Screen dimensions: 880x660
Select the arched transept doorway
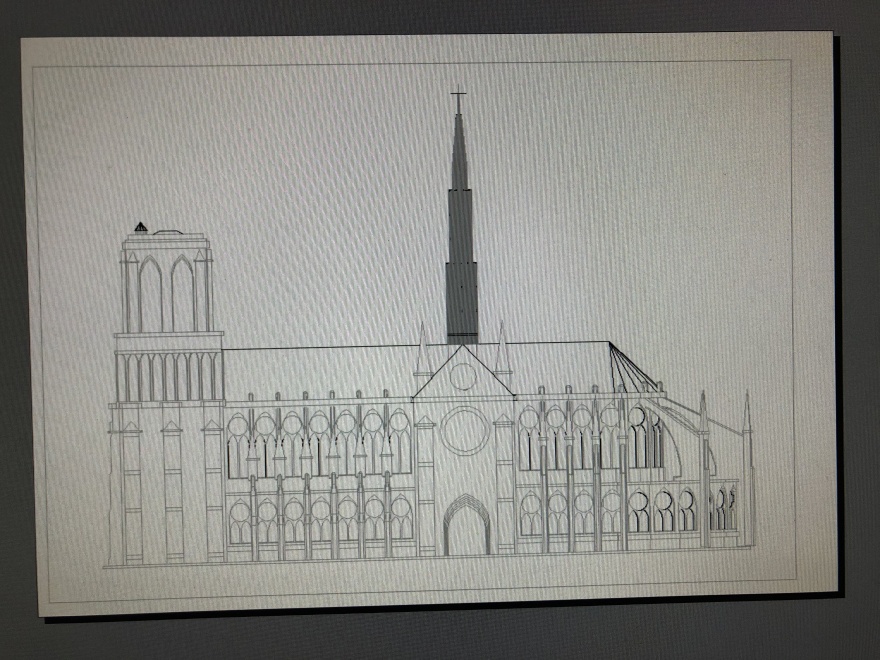(466, 528)
